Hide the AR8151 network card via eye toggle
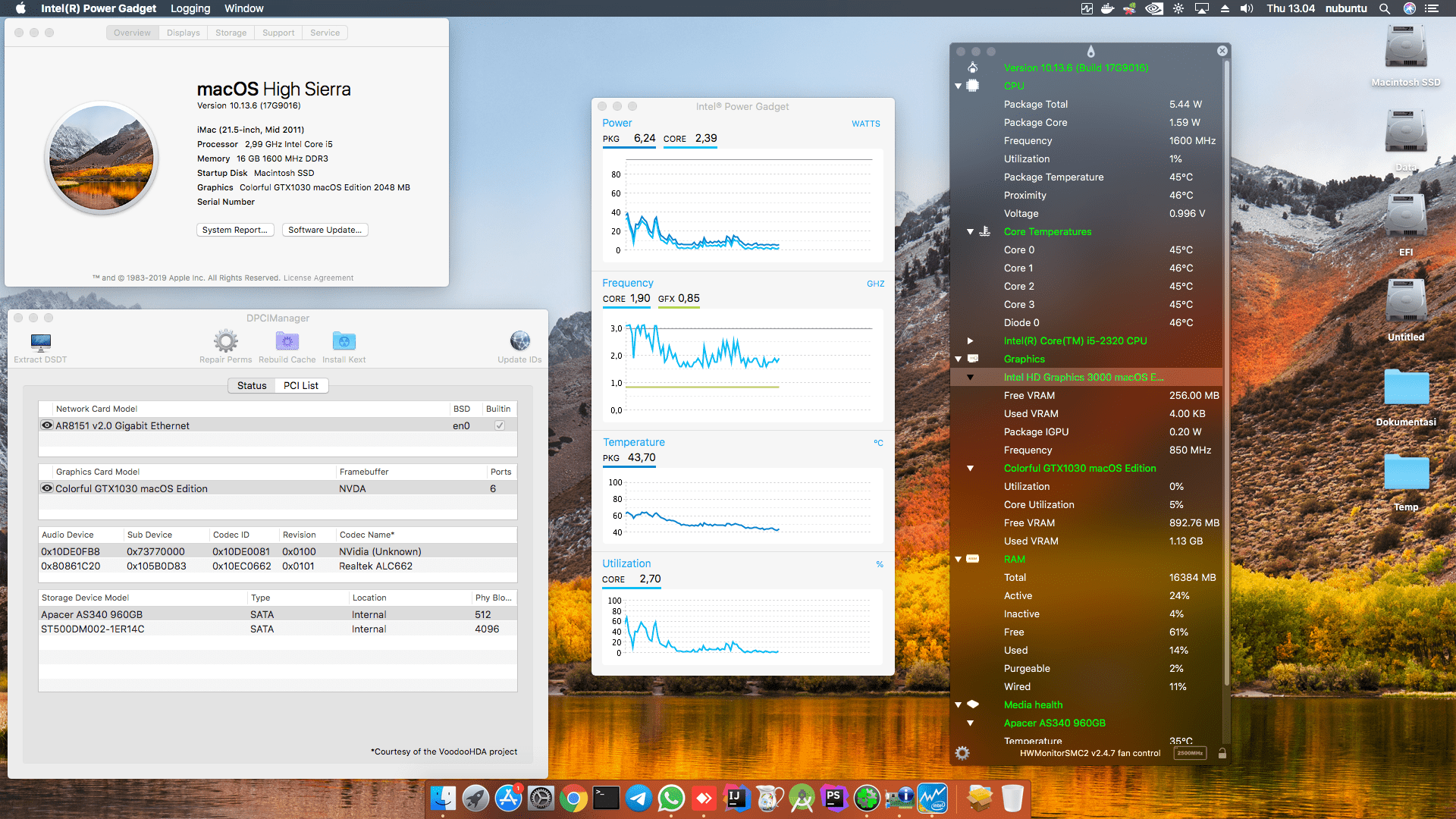The width and height of the screenshot is (1456, 819). pos(47,425)
